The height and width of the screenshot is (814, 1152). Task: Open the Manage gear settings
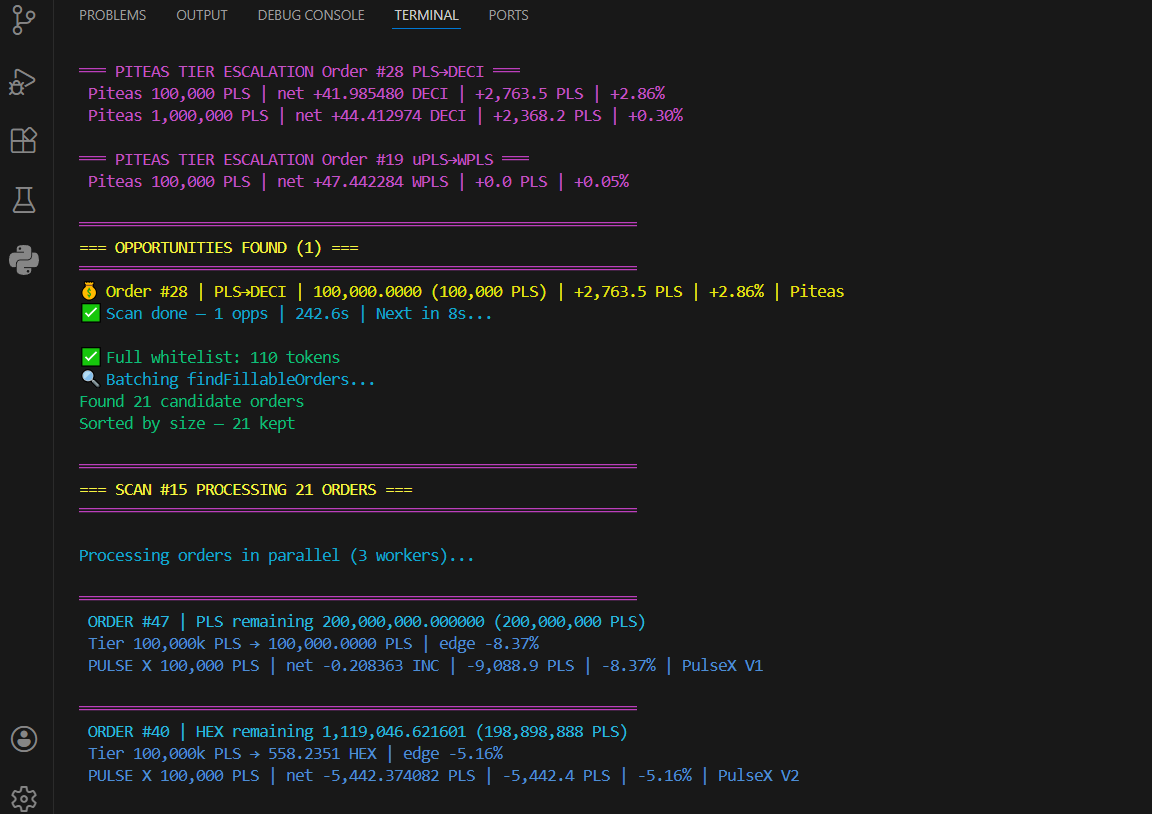[x=24, y=799]
